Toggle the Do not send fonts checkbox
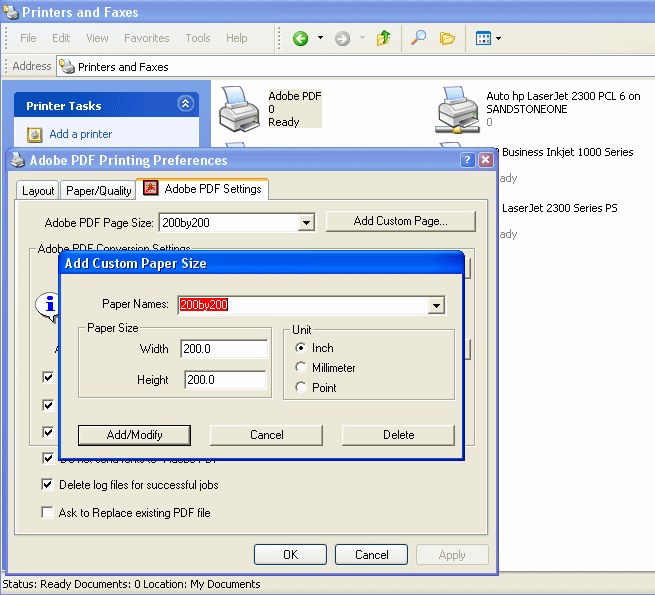Screen dimensions: 655x595 48,458
